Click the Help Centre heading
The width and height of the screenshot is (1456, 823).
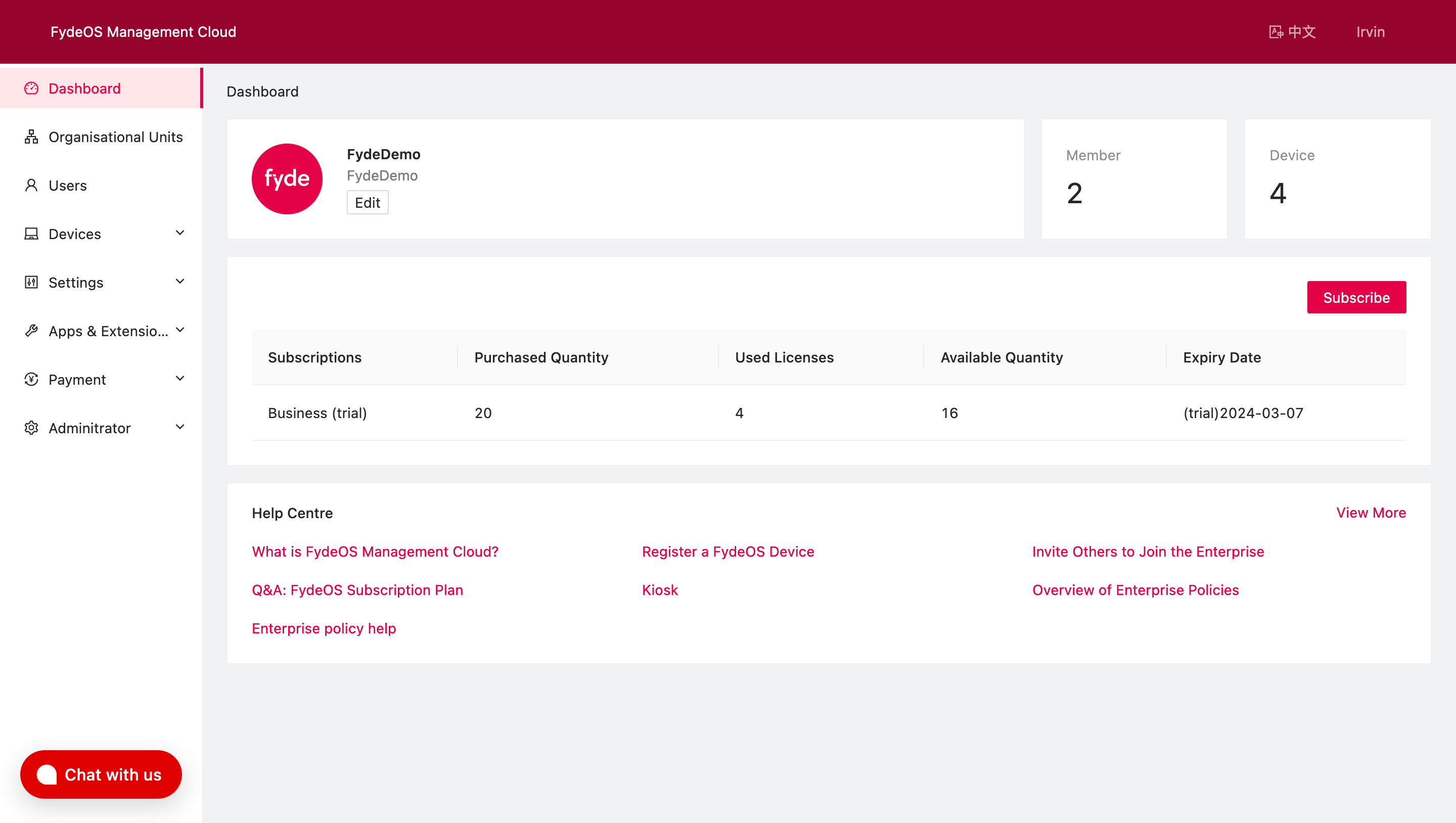point(292,513)
